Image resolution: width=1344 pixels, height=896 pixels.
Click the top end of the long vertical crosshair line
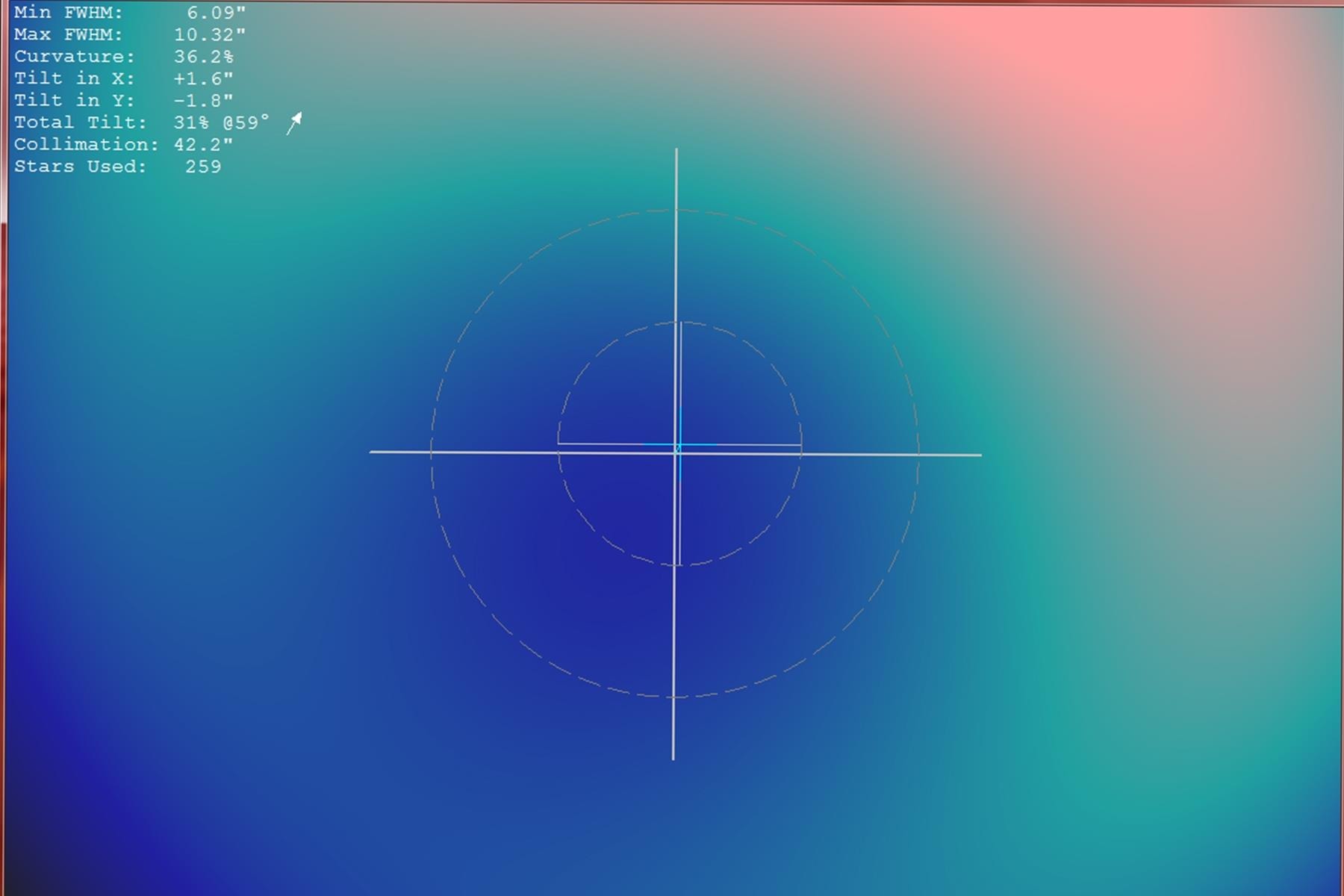click(x=676, y=151)
